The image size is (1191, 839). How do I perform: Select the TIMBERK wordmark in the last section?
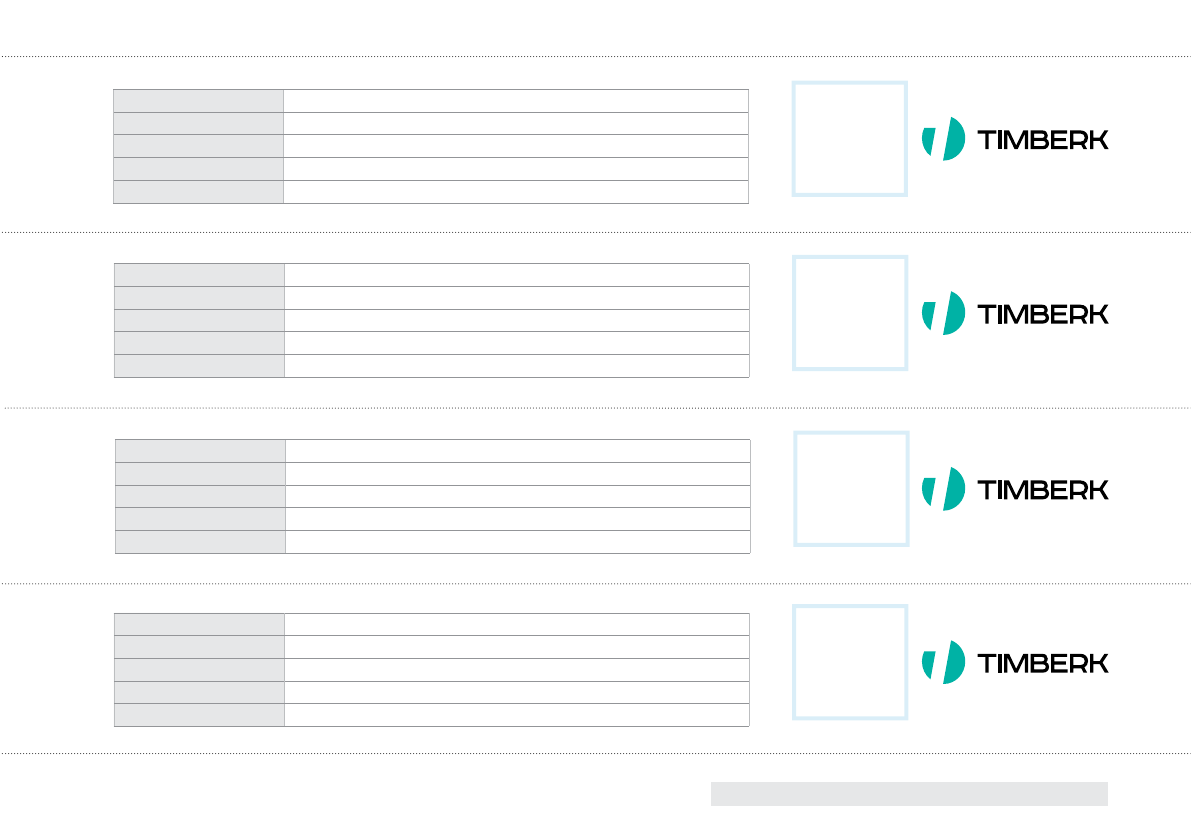[1043, 664]
